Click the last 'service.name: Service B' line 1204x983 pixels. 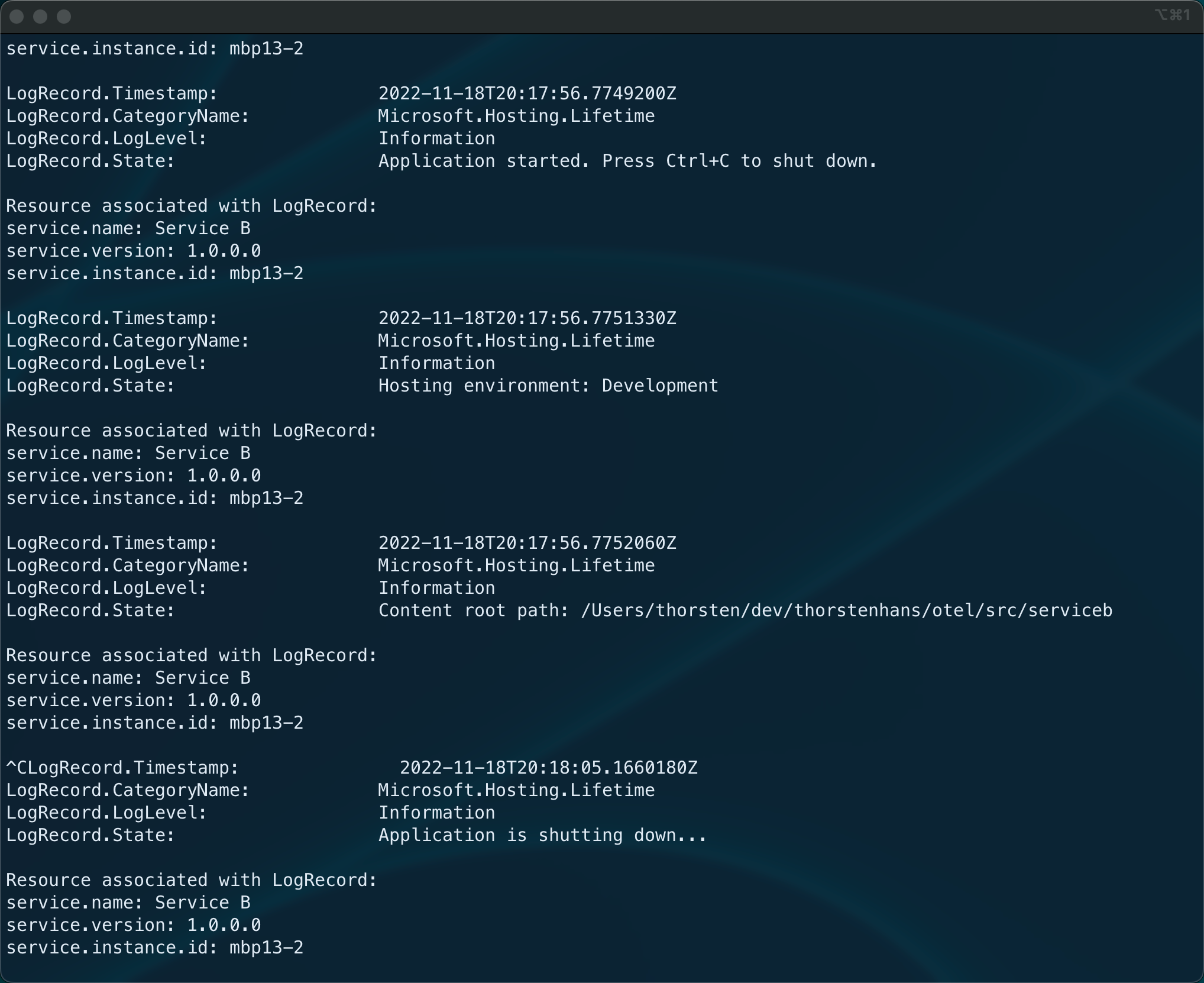click(128, 903)
